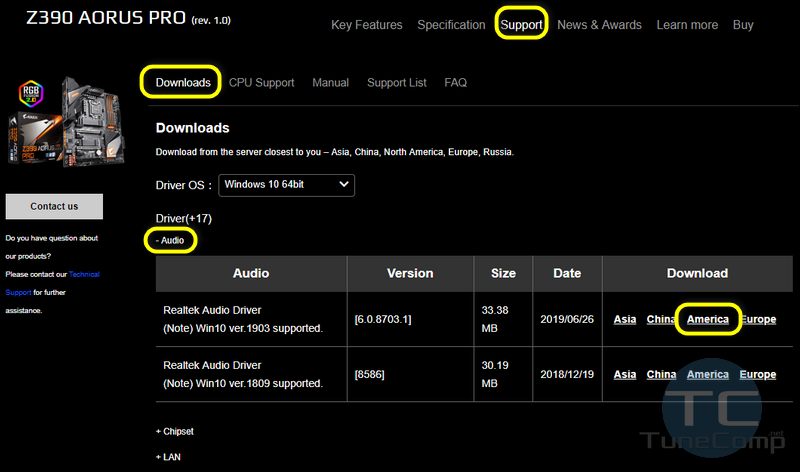Viewport: 800px width, 472px height.
Task: Select version text [6.0.8703.1]
Action: pos(383,319)
